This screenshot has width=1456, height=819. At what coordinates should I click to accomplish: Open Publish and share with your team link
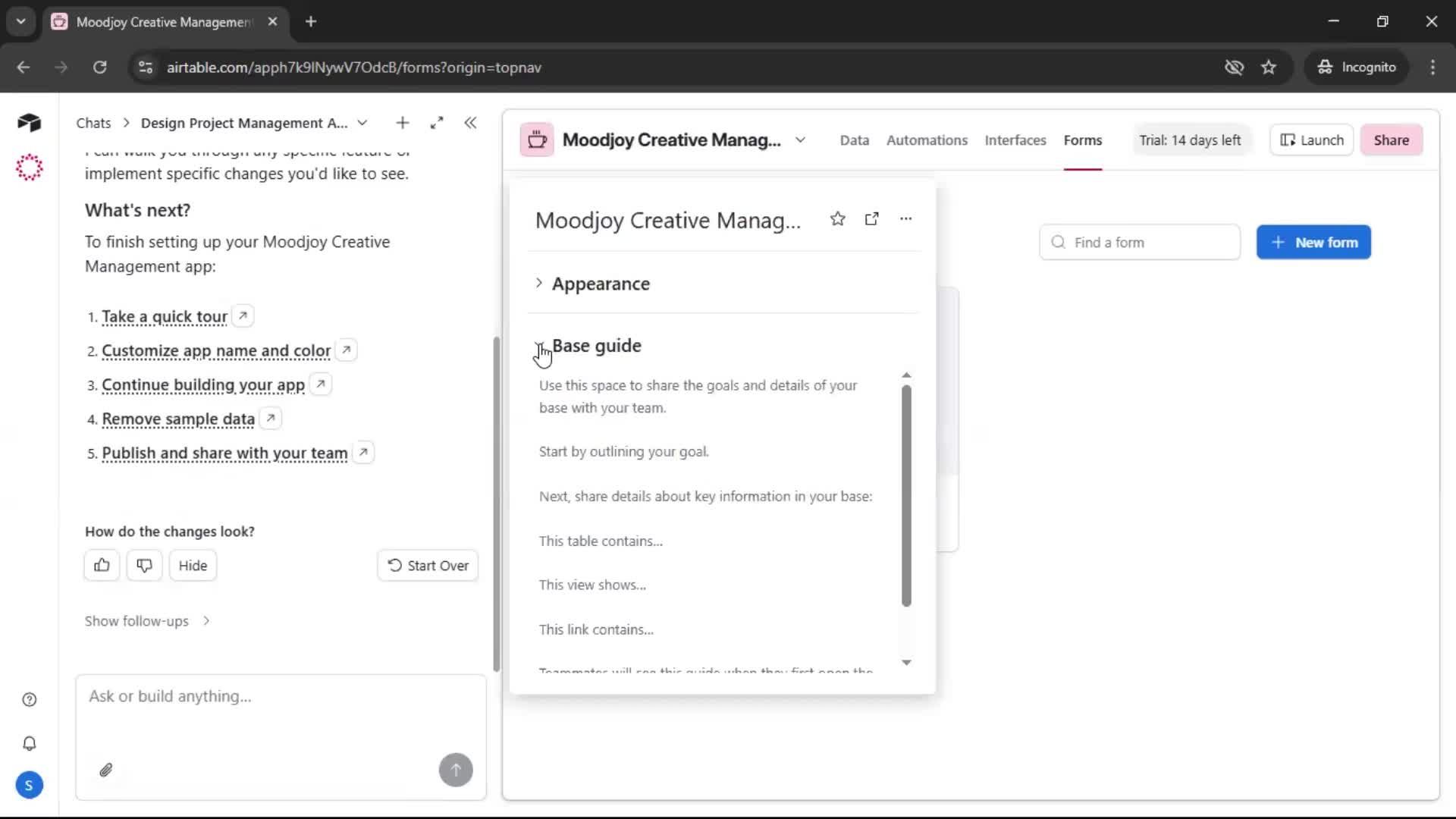point(224,453)
